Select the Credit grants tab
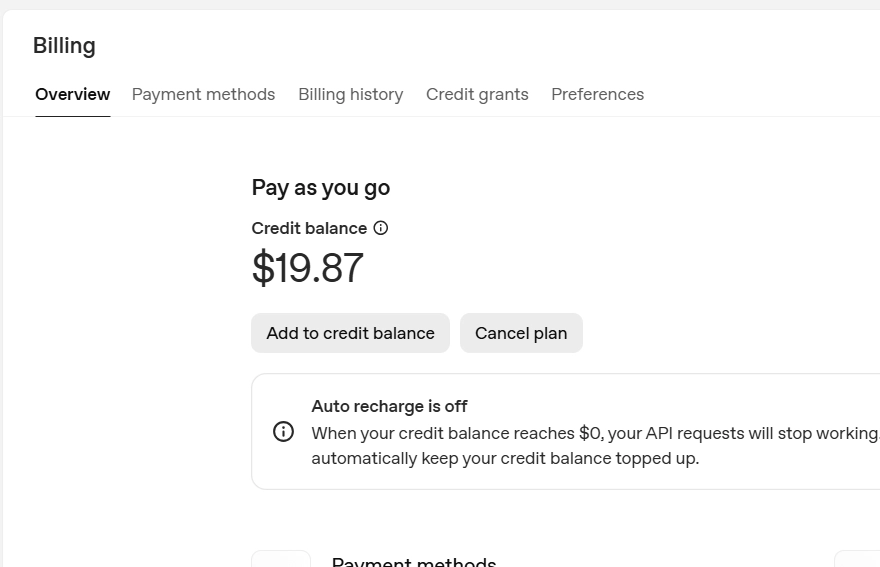Screen dimensions: 880x567 point(477,94)
